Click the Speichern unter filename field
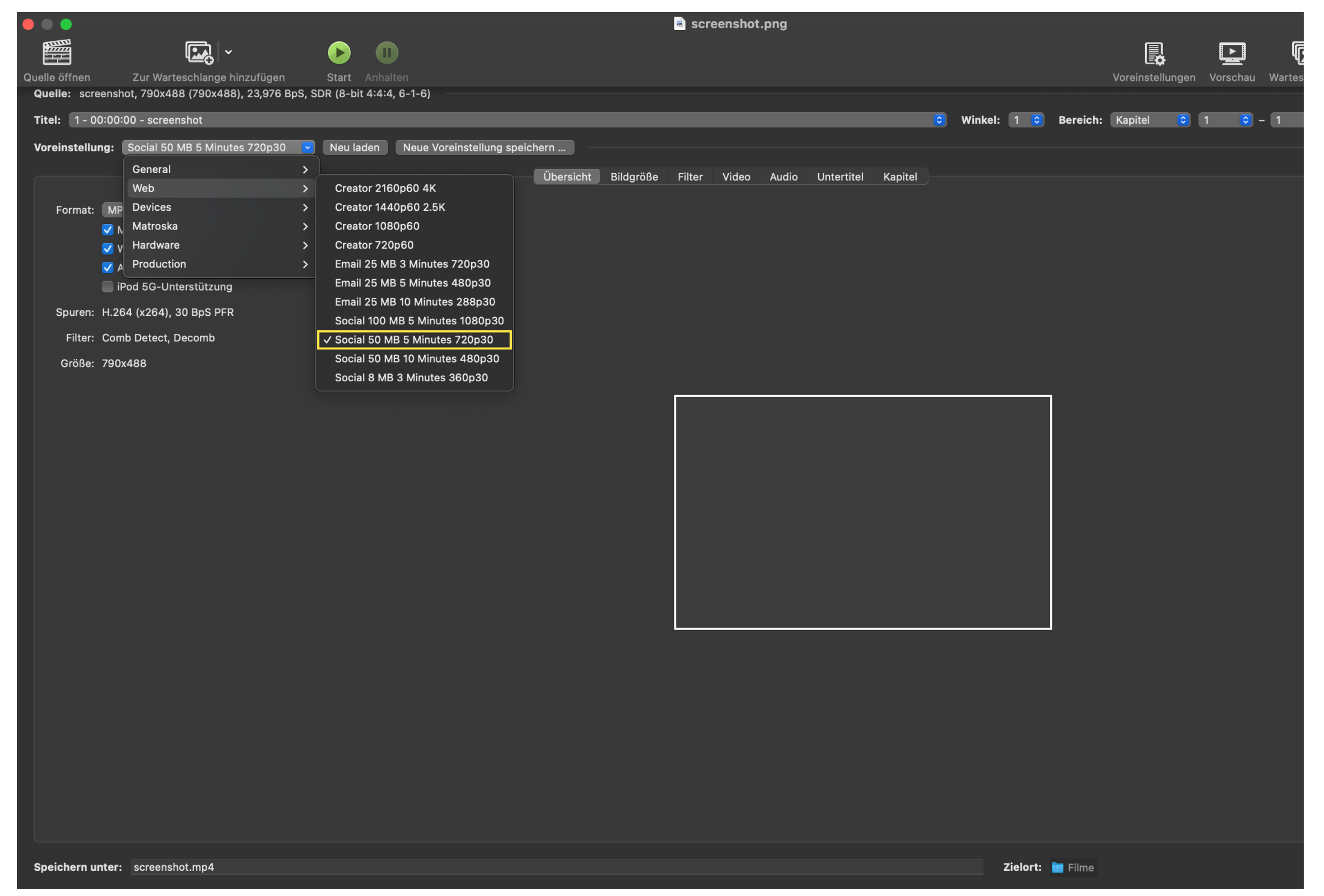The width and height of the screenshot is (1324, 896). pos(557,867)
